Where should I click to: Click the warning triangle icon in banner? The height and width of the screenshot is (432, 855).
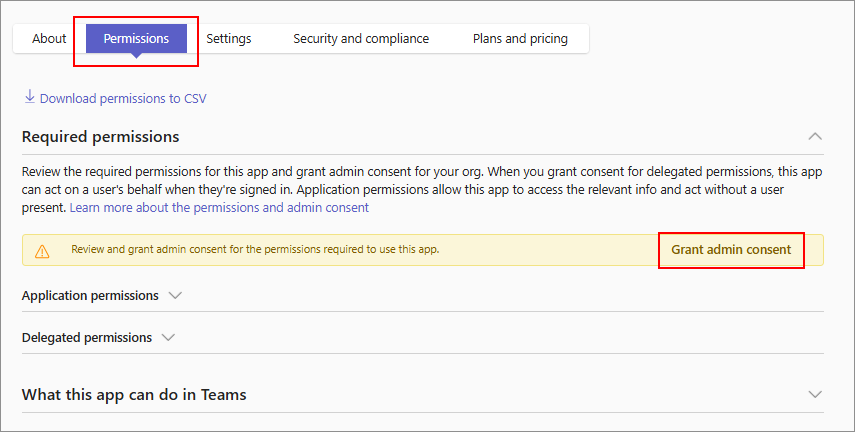(x=42, y=251)
